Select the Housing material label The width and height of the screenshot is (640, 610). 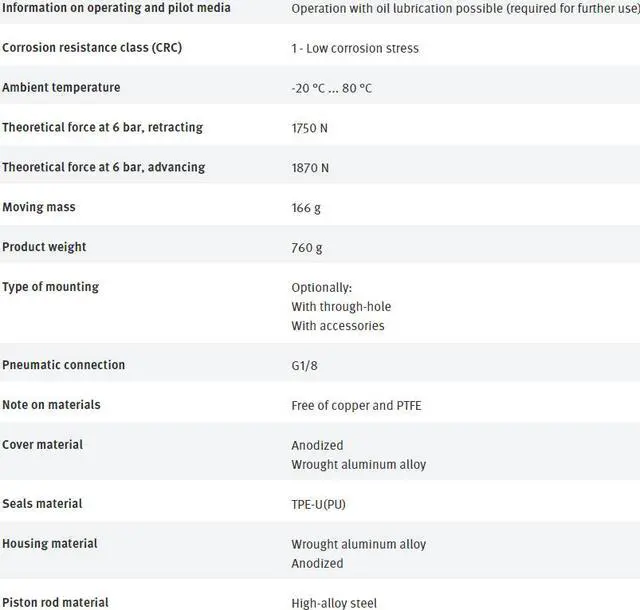pyautogui.click(x=50, y=544)
